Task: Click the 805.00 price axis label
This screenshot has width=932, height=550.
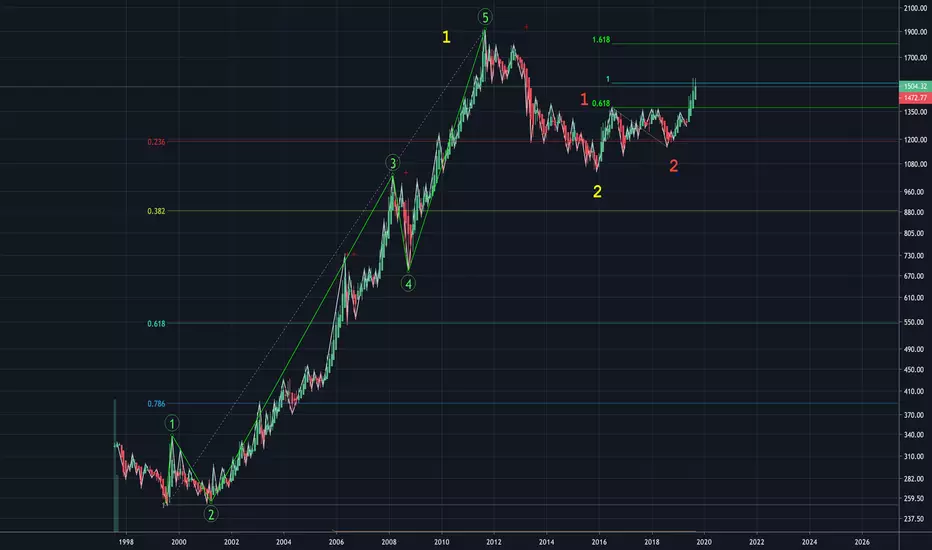Action: (x=915, y=234)
